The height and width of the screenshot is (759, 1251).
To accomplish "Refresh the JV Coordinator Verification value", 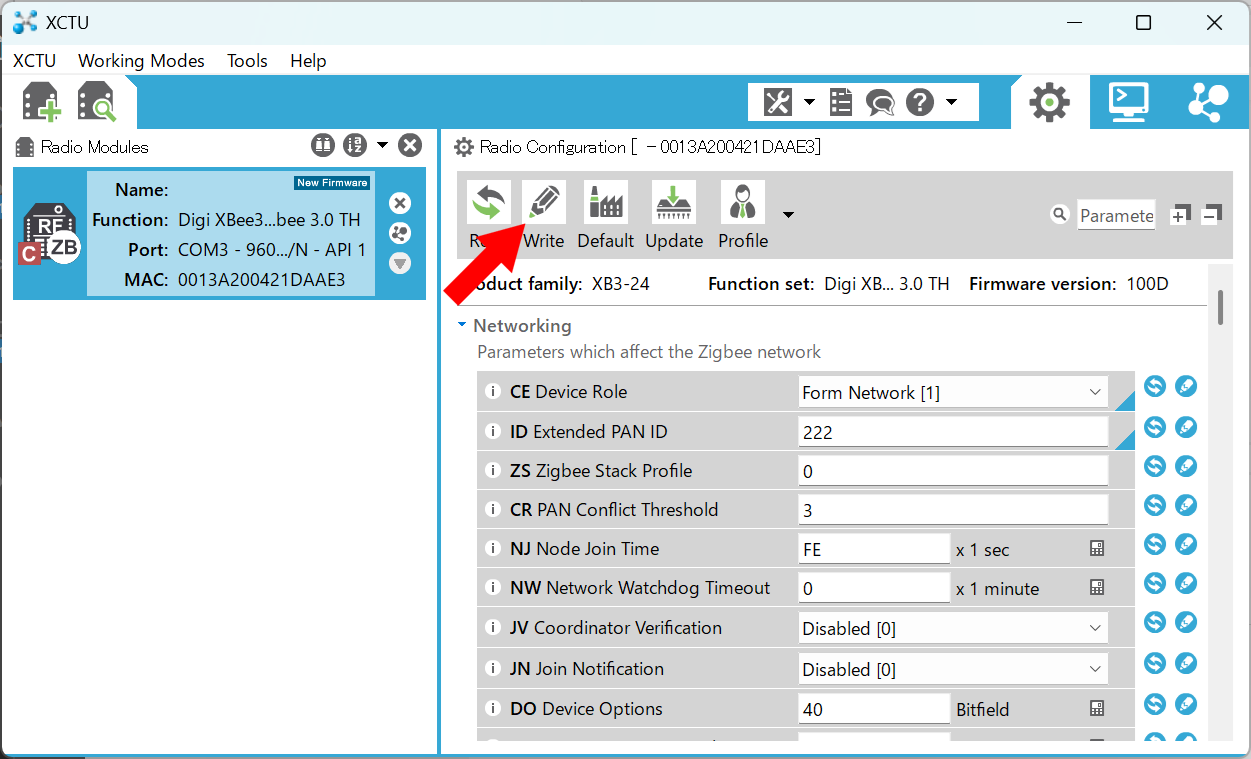I will click(x=1155, y=623).
